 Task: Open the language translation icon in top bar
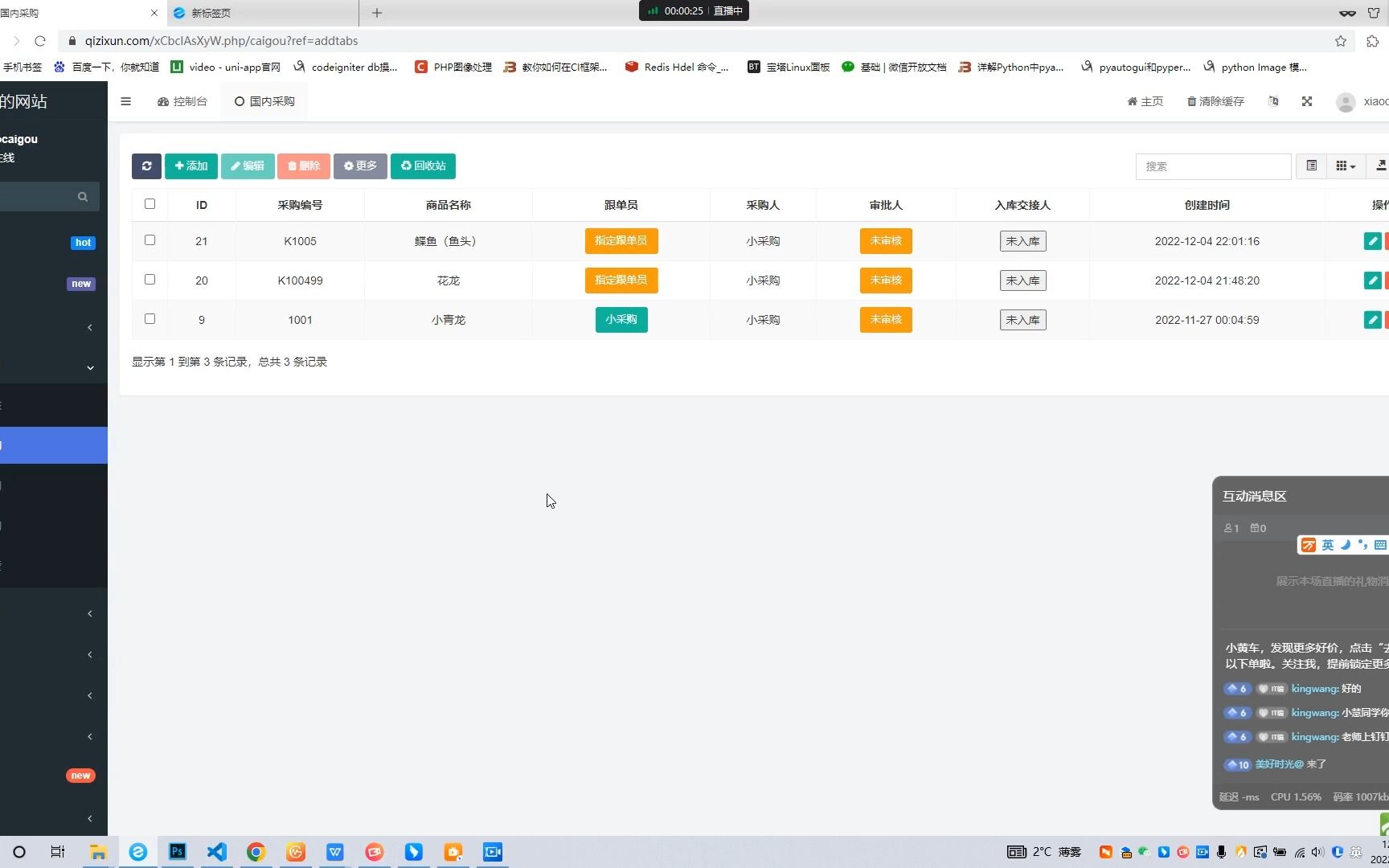click(x=1272, y=101)
